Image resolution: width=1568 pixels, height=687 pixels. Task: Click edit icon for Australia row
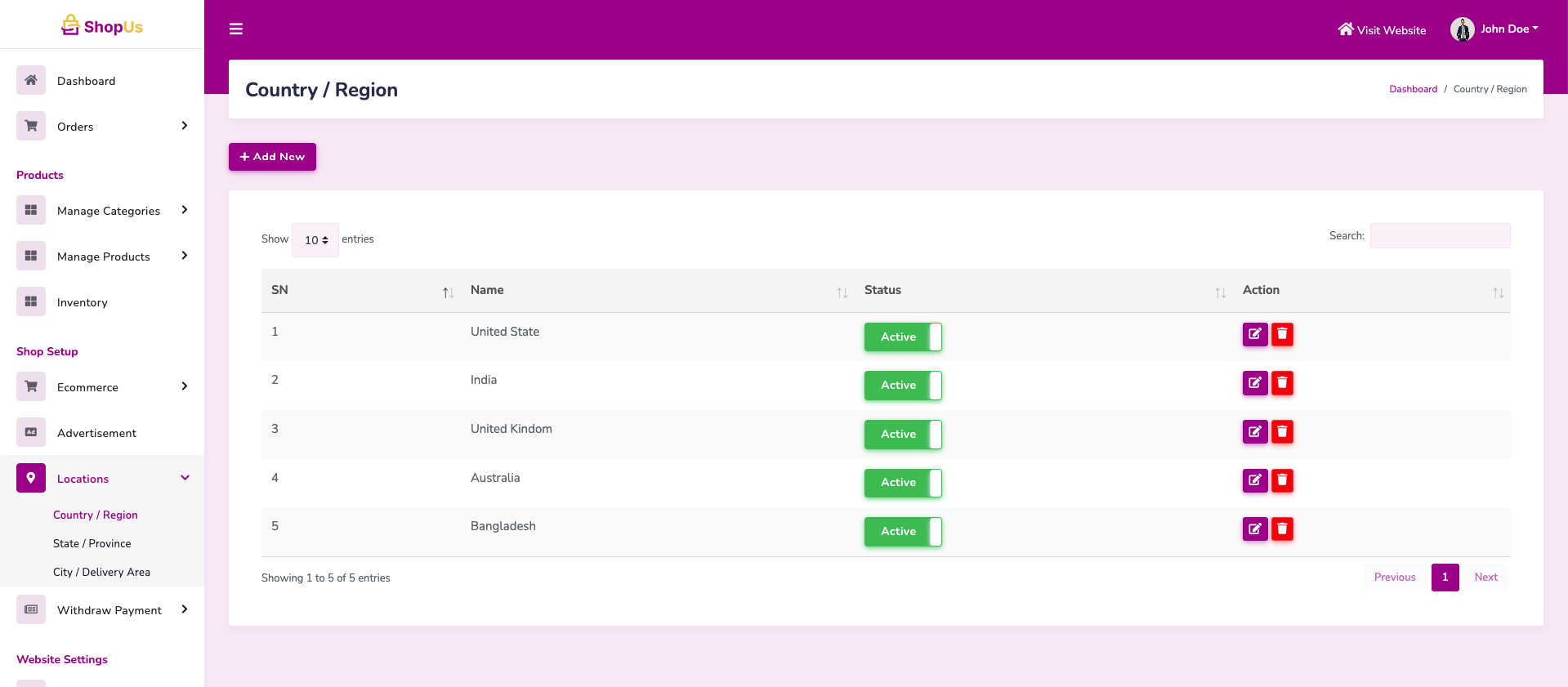pyautogui.click(x=1254, y=480)
